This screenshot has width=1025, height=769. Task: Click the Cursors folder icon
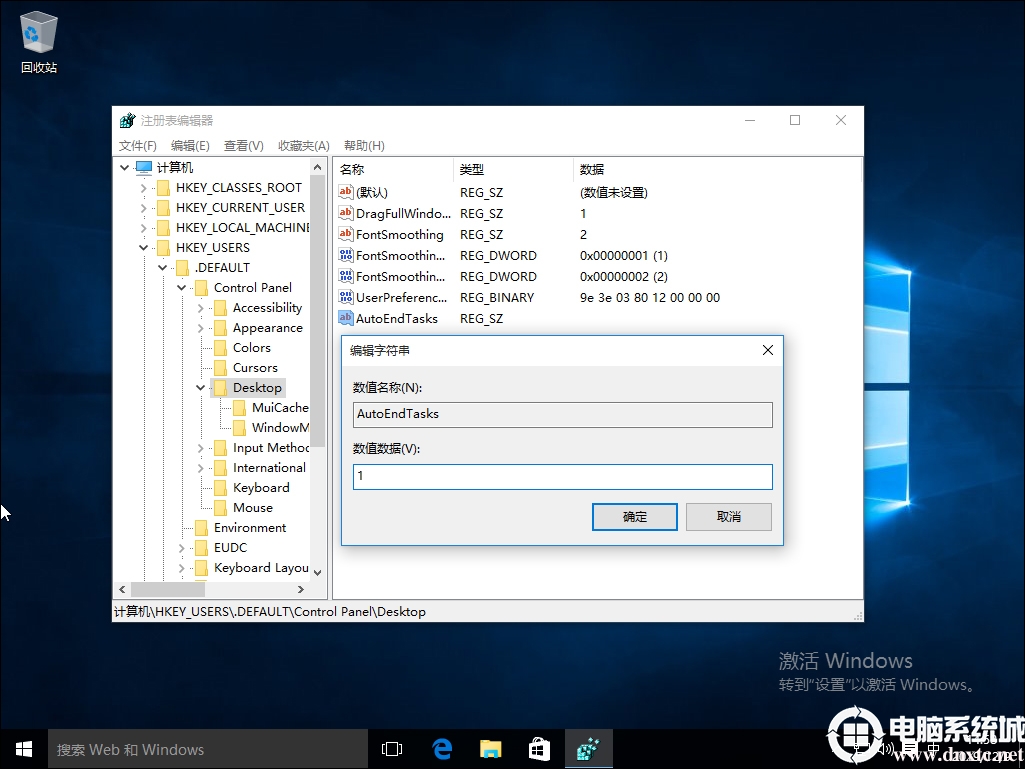click(x=220, y=367)
